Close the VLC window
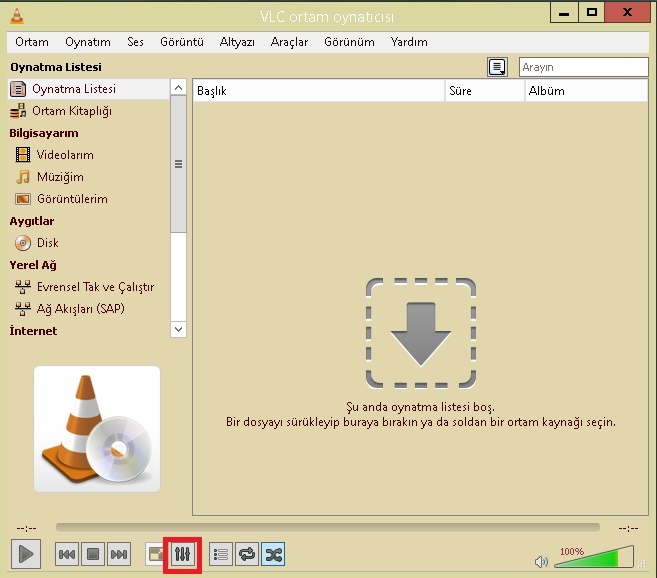The height and width of the screenshot is (578, 657). coord(627,12)
